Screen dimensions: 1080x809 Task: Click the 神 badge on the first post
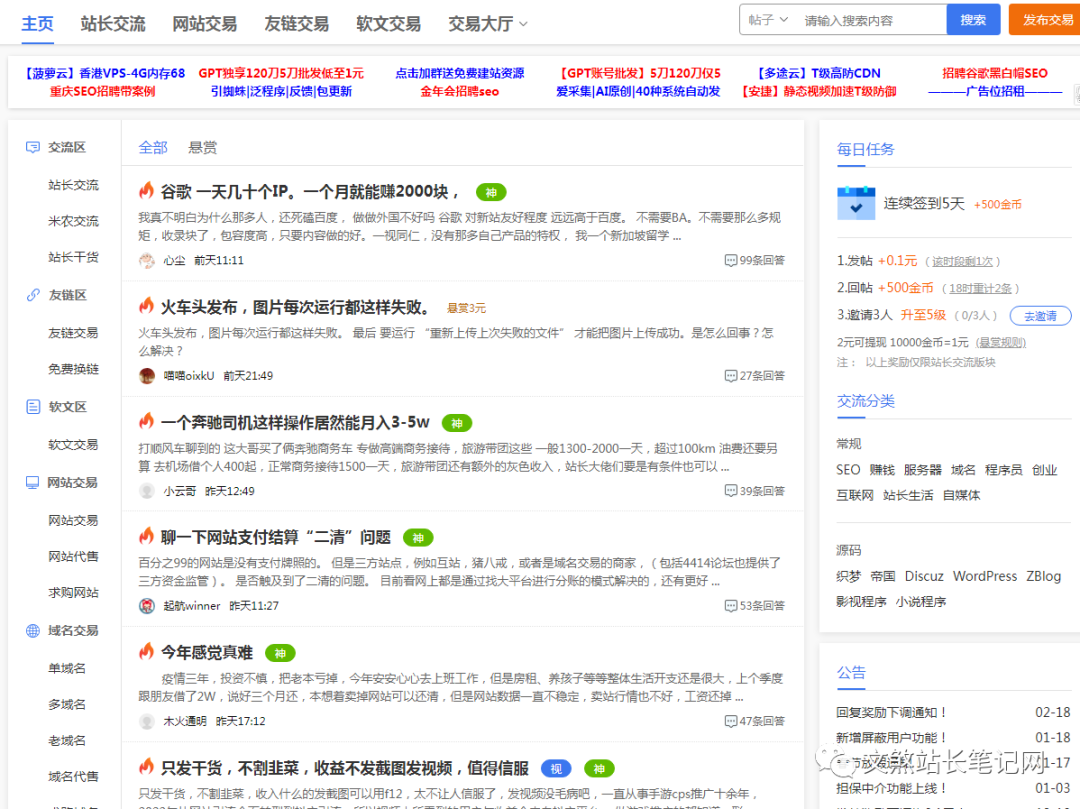click(491, 191)
